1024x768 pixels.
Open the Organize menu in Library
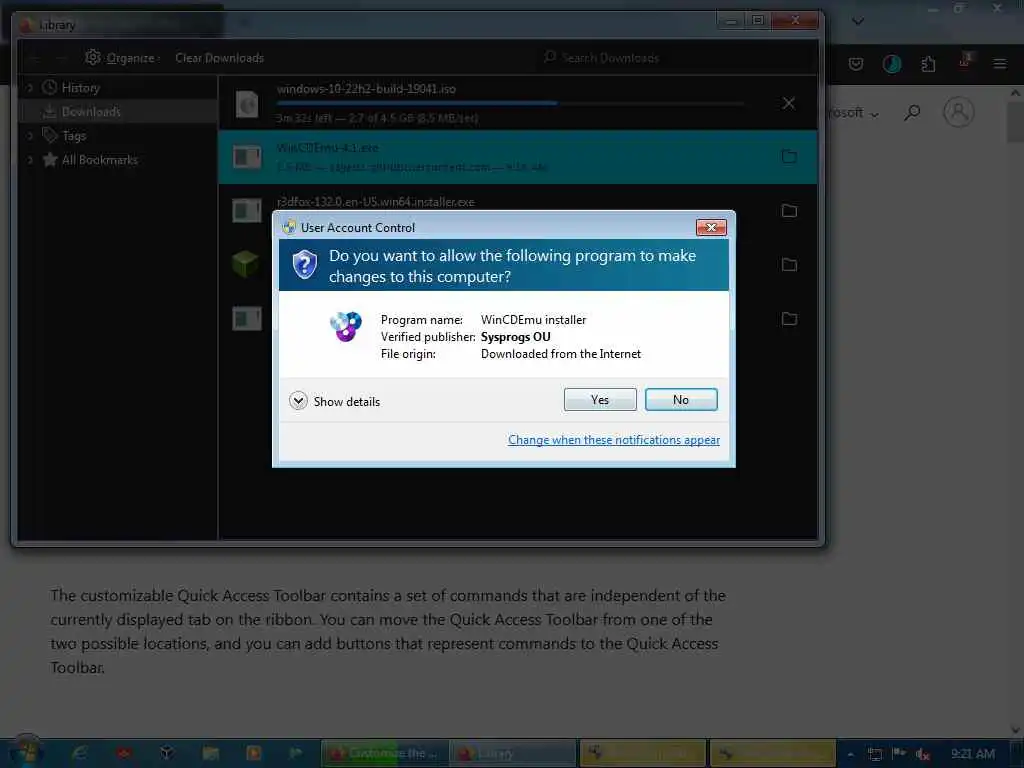(x=122, y=58)
